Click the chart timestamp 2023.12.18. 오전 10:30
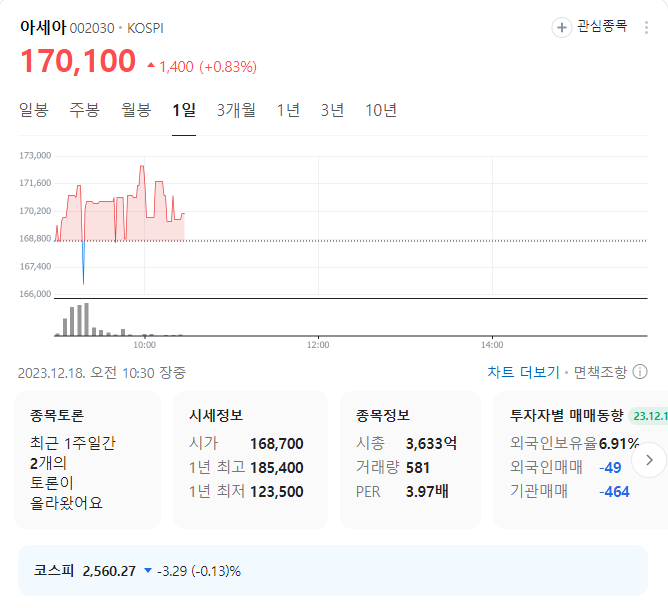 86,373
